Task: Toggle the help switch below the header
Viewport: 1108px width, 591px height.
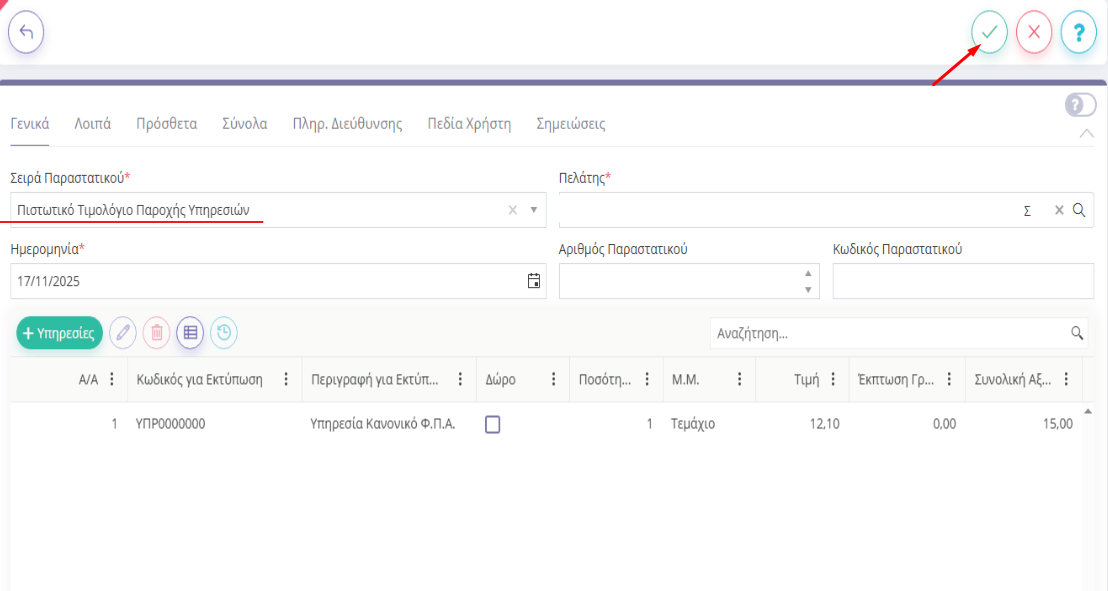Action: tap(1081, 105)
